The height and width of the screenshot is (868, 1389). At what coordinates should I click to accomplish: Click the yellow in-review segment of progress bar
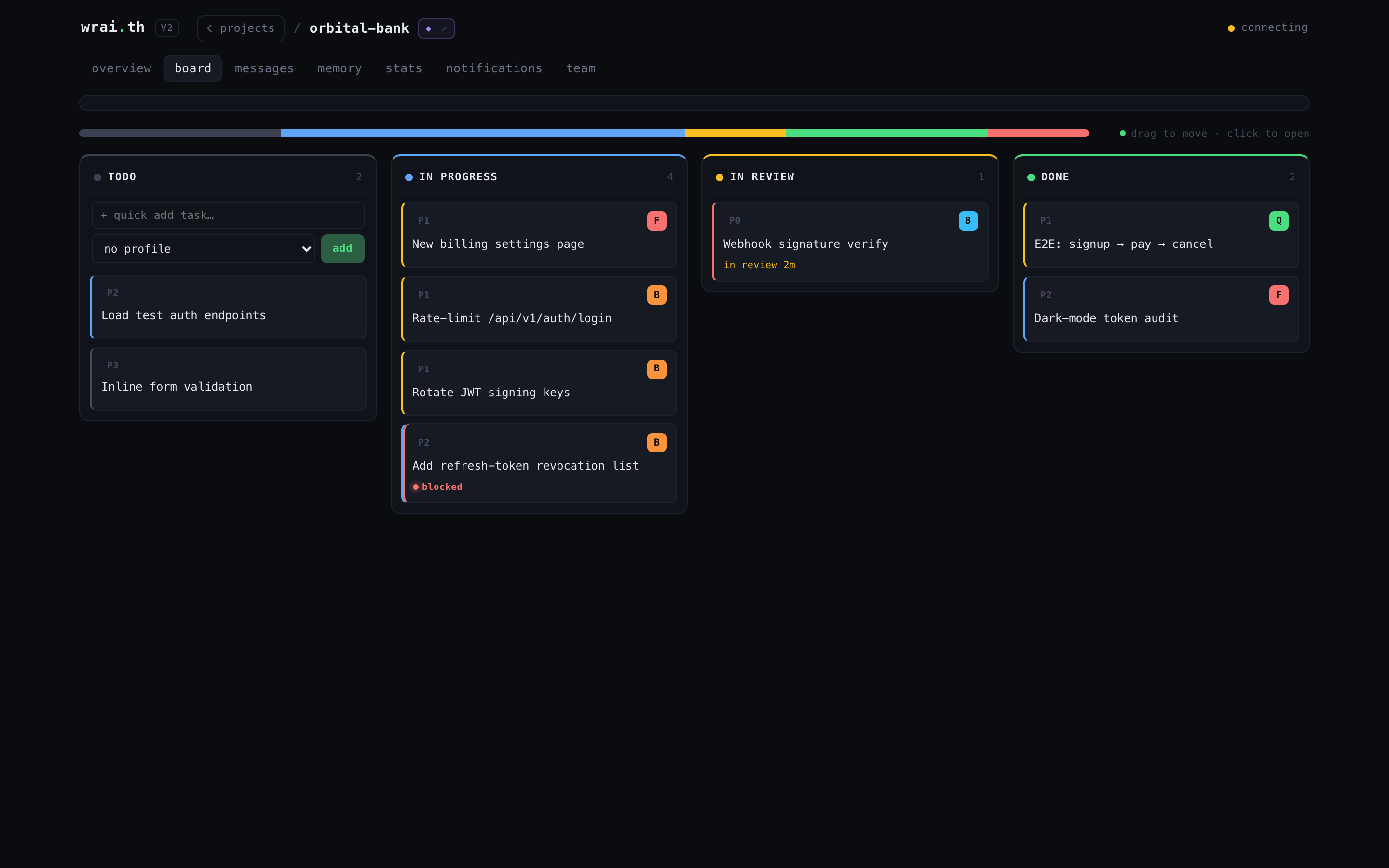[x=735, y=133]
